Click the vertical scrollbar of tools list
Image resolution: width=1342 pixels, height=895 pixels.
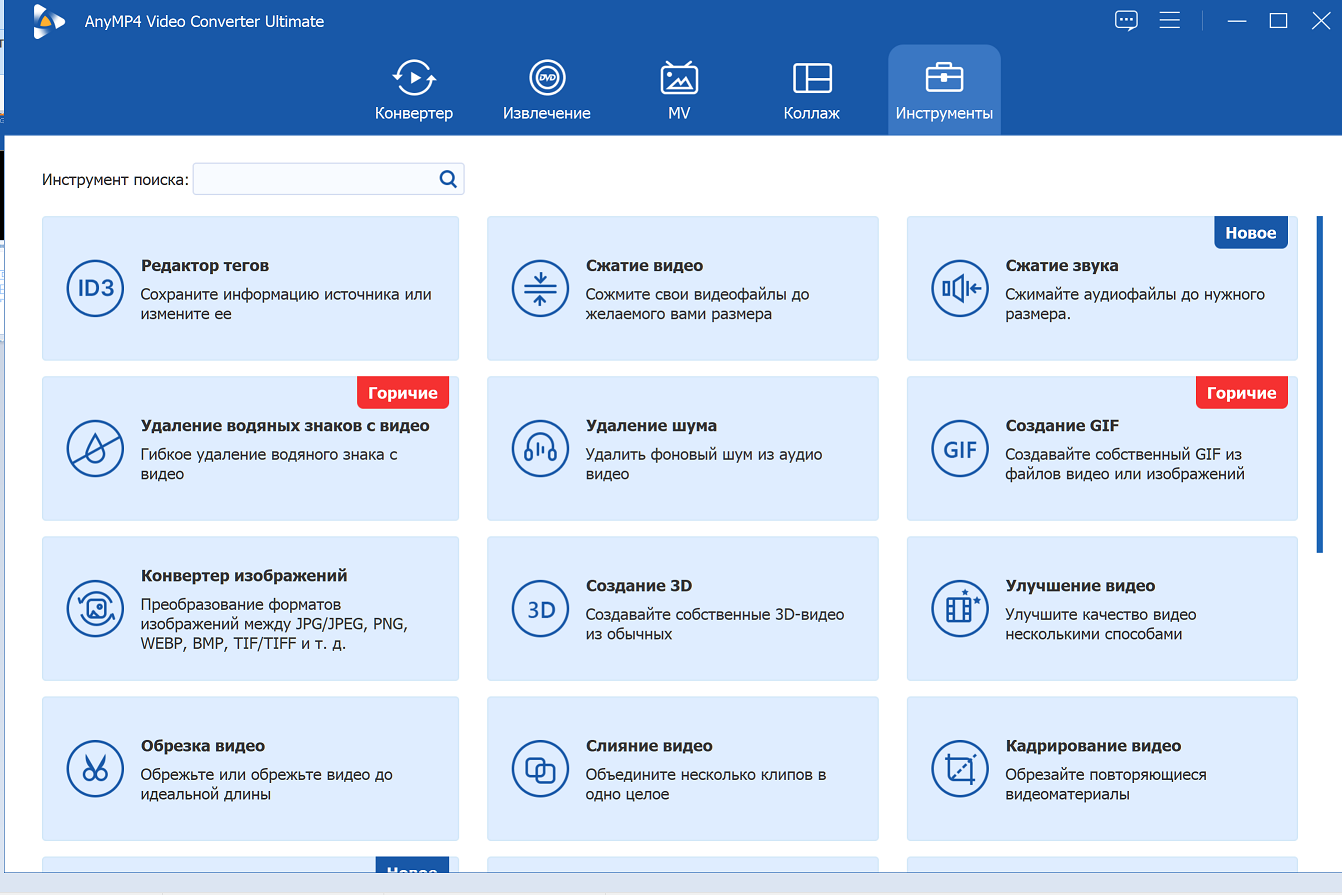click(x=1319, y=384)
